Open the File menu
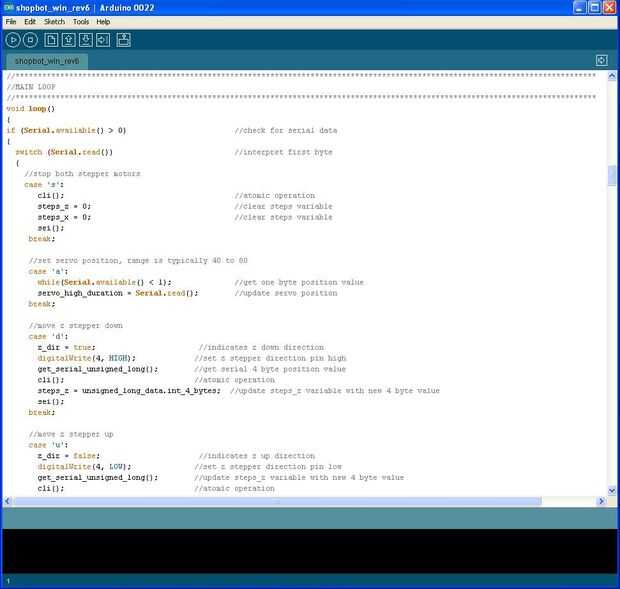Viewport: 620px width, 589px height. [x=11, y=22]
